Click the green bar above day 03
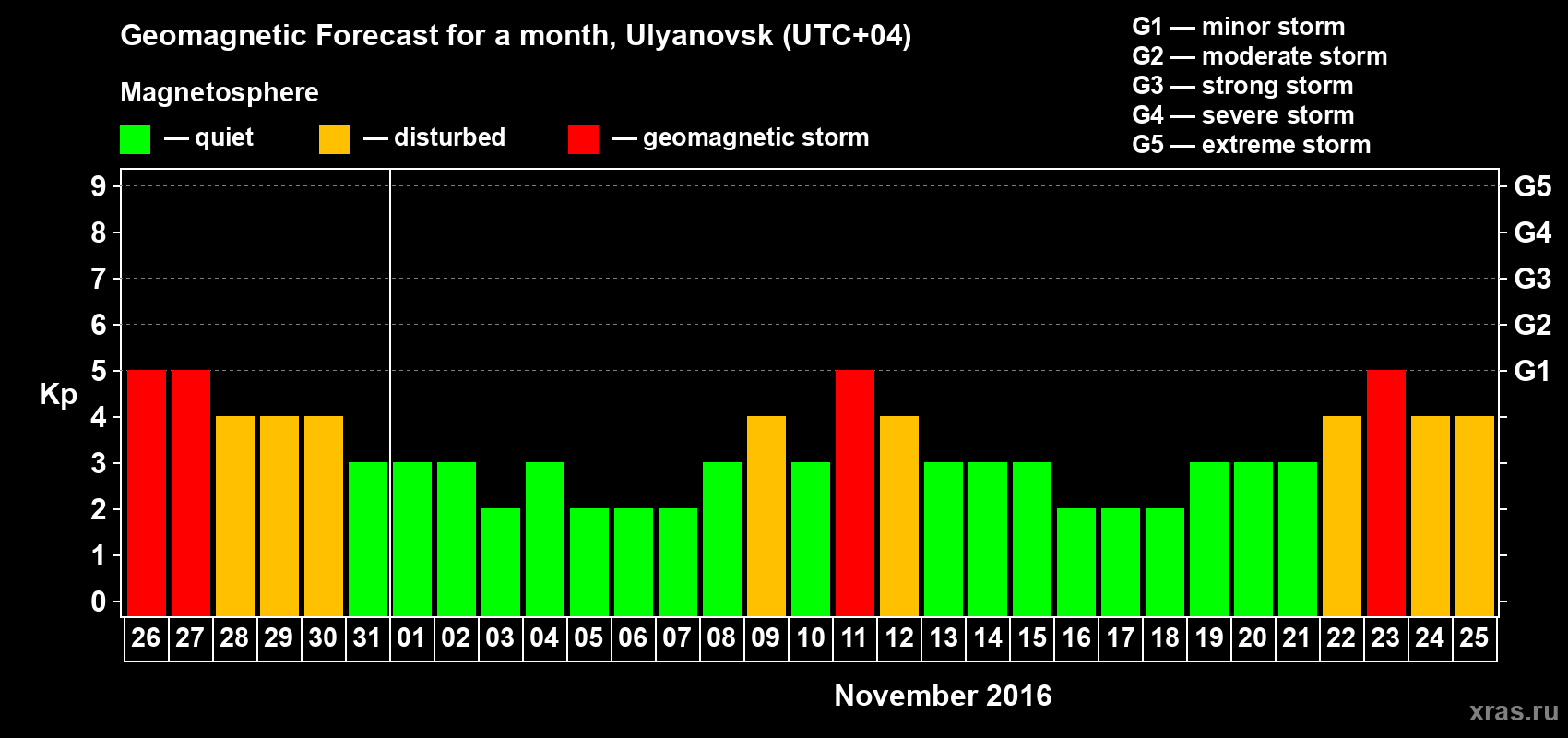Viewport: 1568px width, 738px height. click(501, 563)
